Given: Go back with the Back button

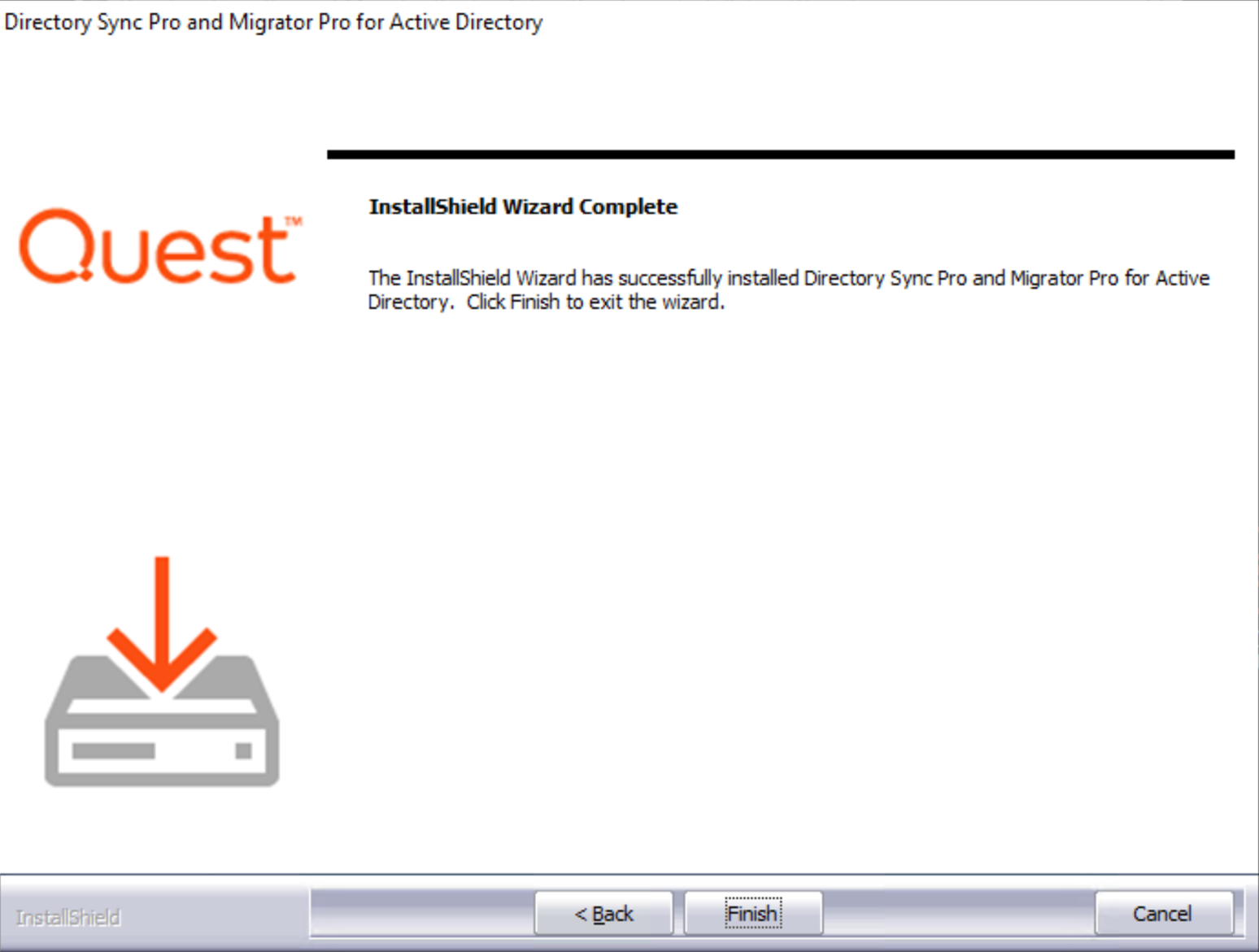Looking at the screenshot, I should [603, 914].
